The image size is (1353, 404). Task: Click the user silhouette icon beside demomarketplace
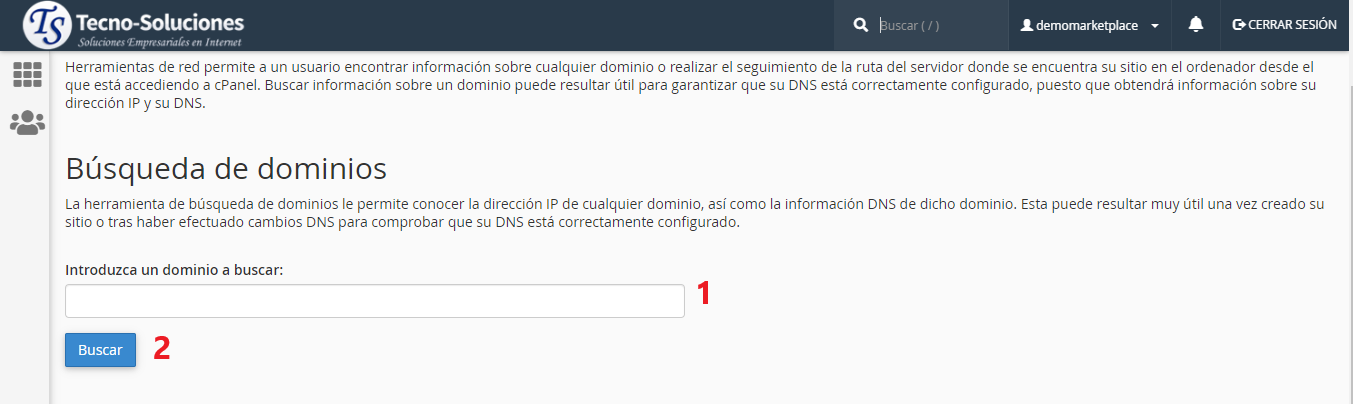[x=1026, y=25]
